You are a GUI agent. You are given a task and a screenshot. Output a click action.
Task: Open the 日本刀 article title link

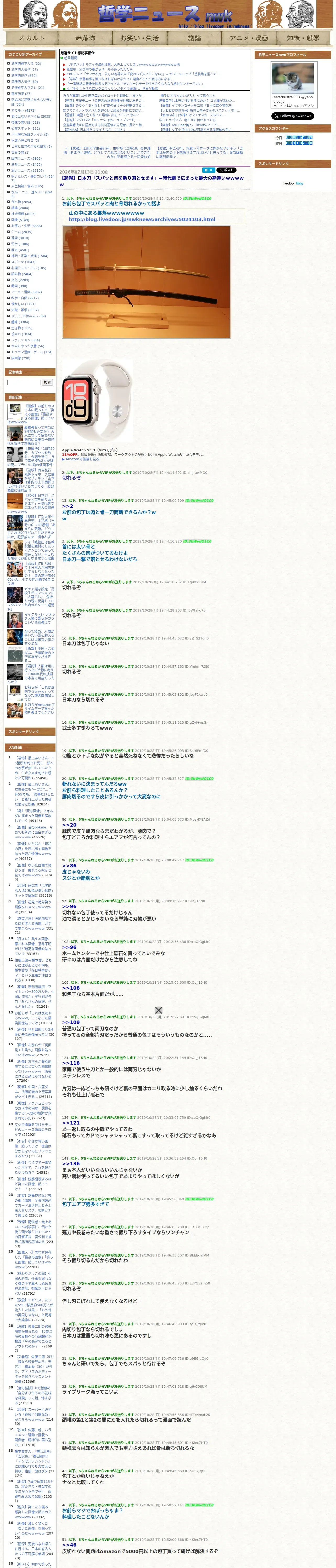click(151, 181)
